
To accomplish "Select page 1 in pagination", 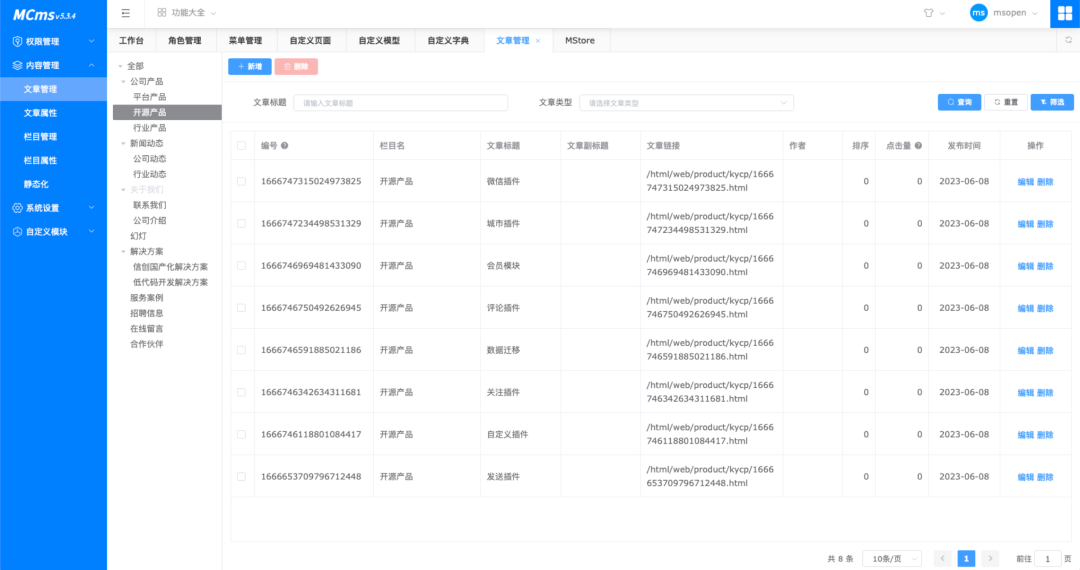I will tap(966, 558).
